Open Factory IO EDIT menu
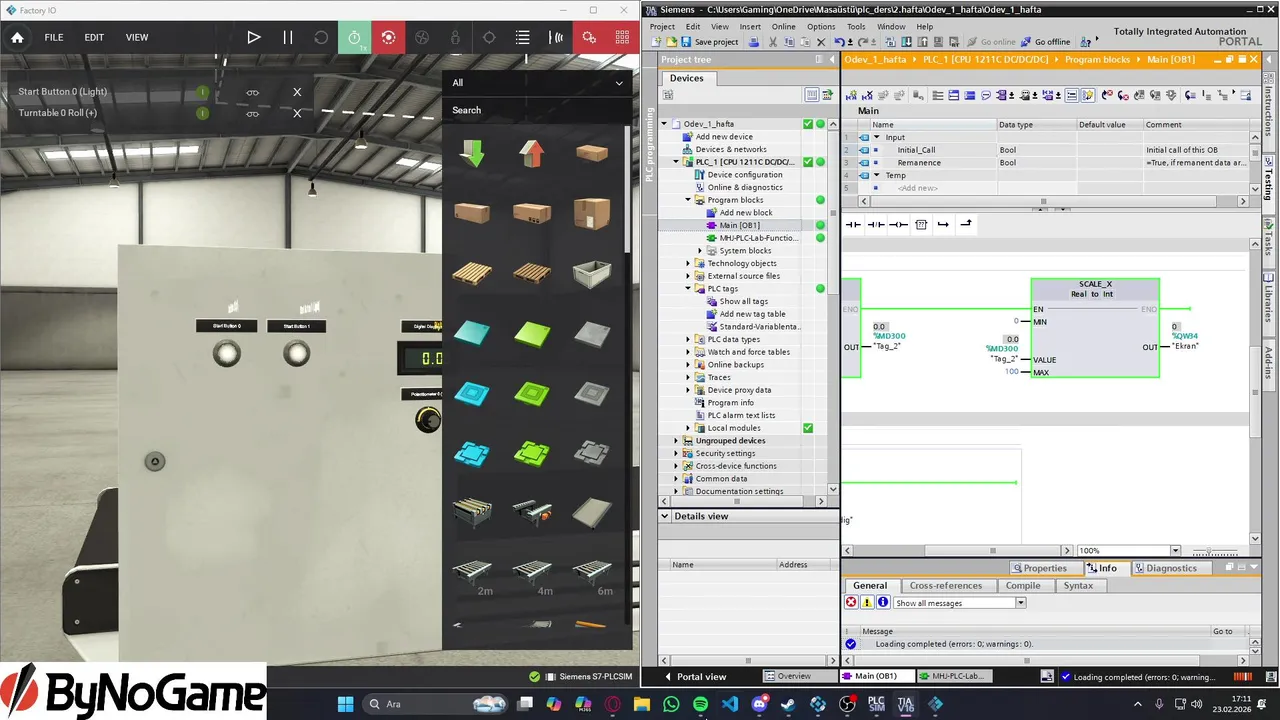Image resolution: width=1280 pixels, height=720 pixels. (x=94, y=37)
